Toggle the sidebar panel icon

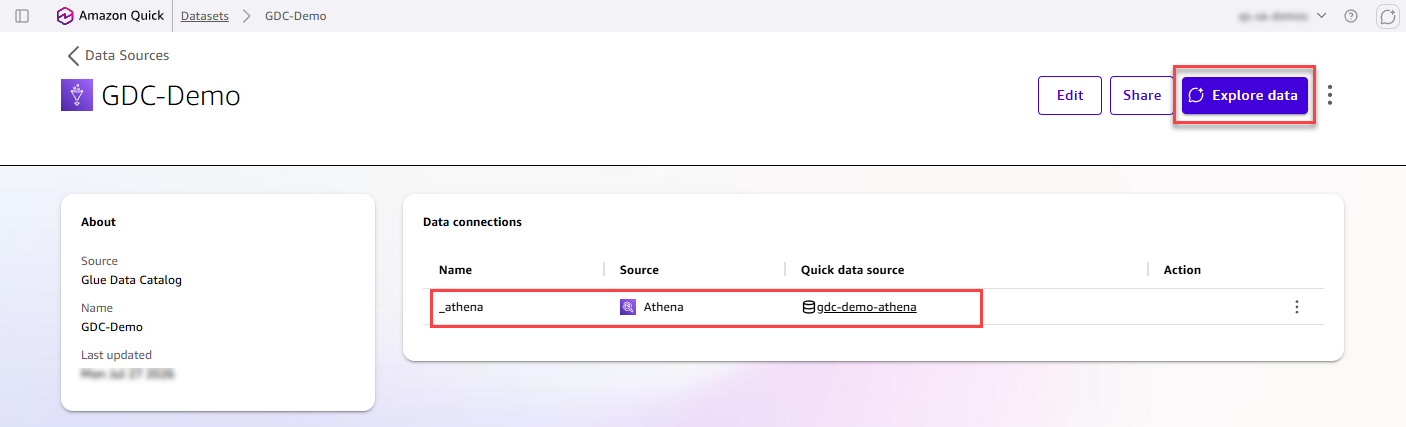(22, 16)
